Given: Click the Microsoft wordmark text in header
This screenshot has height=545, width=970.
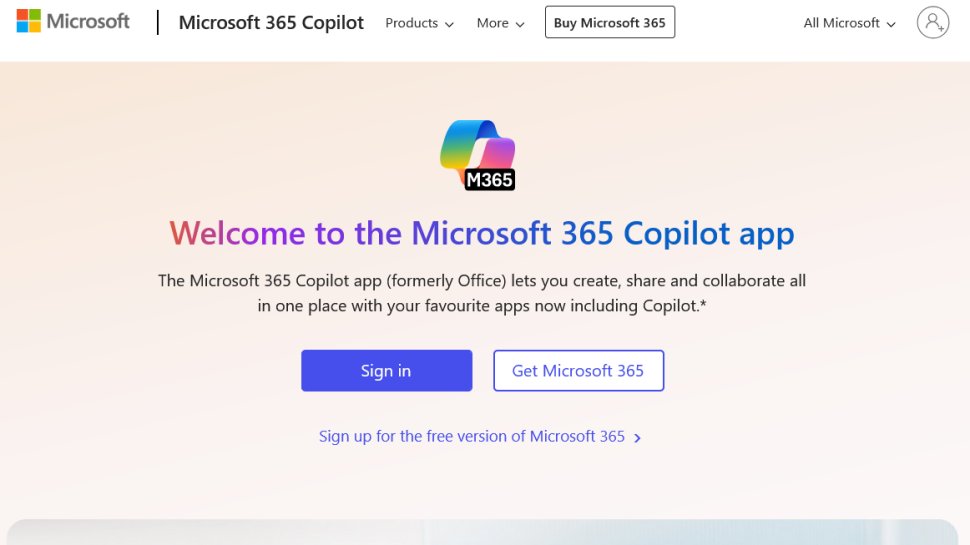Looking at the screenshot, I should (88, 21).
